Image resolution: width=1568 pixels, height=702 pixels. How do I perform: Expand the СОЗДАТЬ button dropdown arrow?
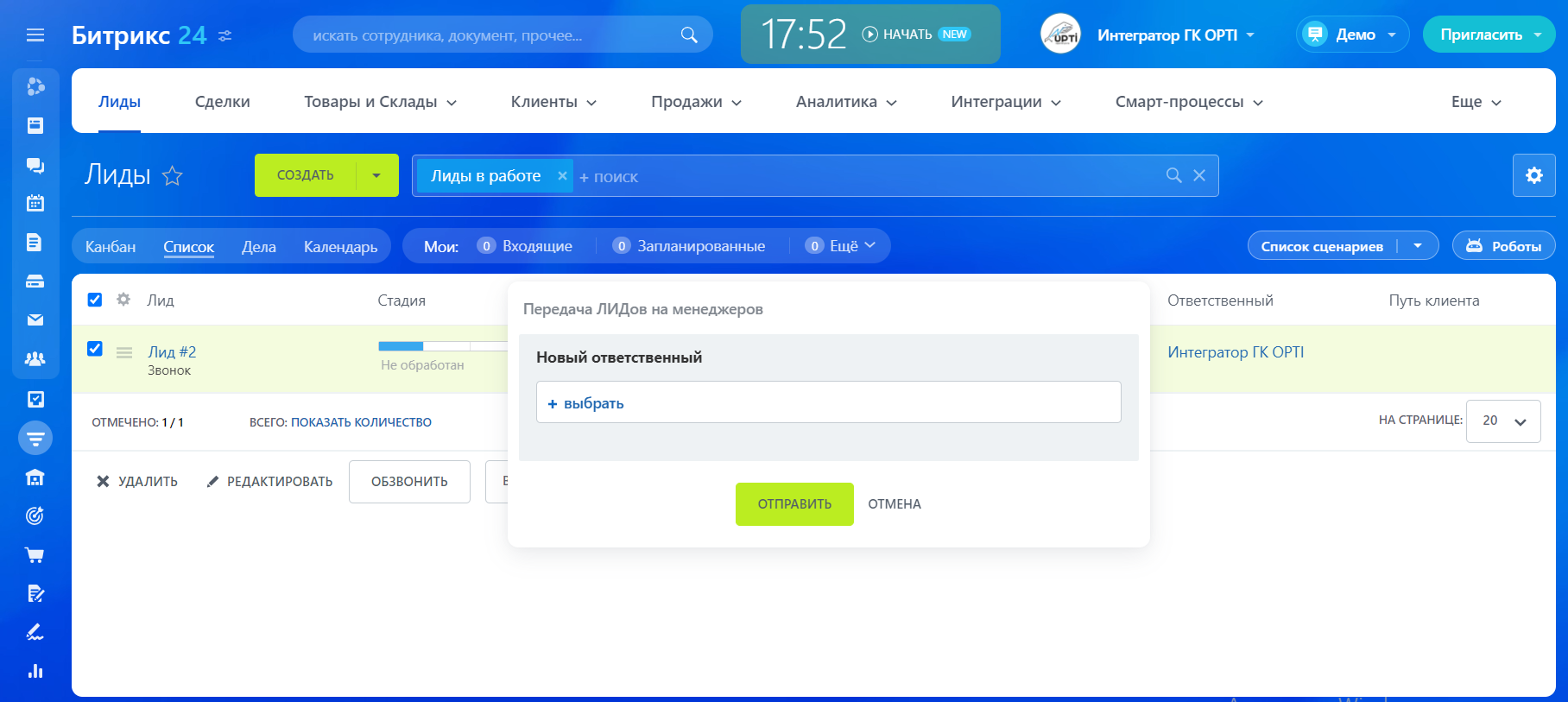(x=376, y=175)
